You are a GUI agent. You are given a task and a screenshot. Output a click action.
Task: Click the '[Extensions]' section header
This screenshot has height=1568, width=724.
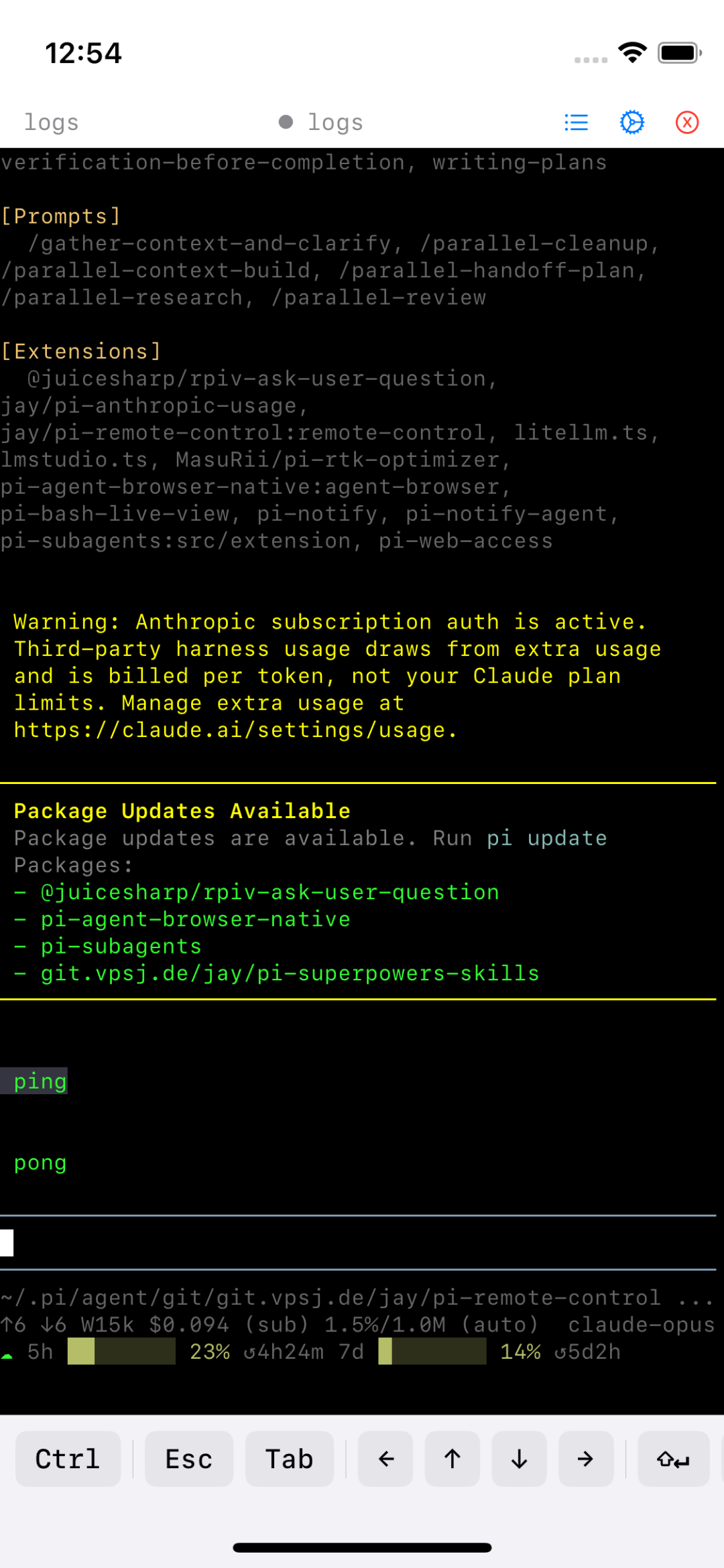pos(81,351)
